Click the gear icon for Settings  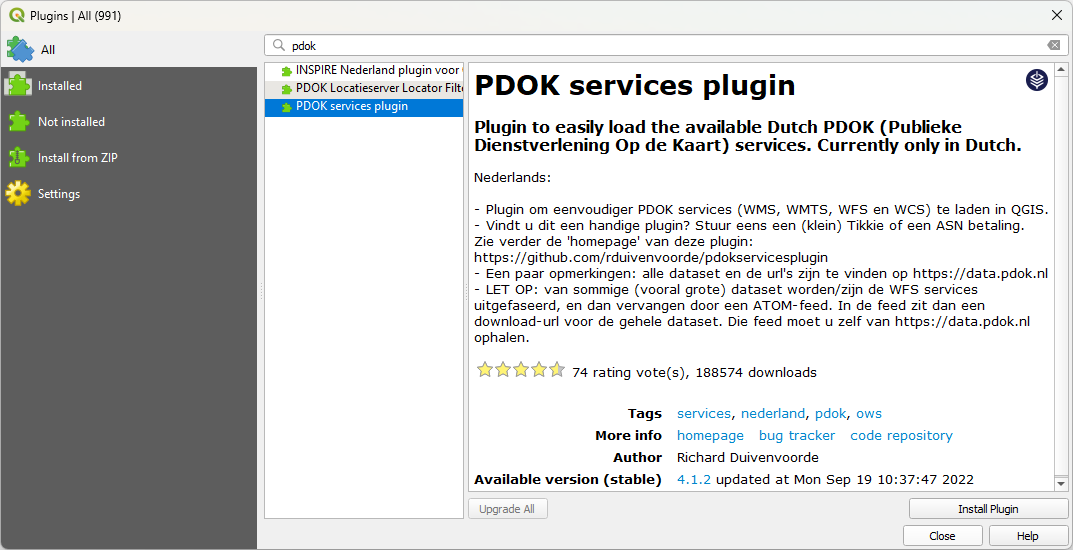[x=18, y=193]
